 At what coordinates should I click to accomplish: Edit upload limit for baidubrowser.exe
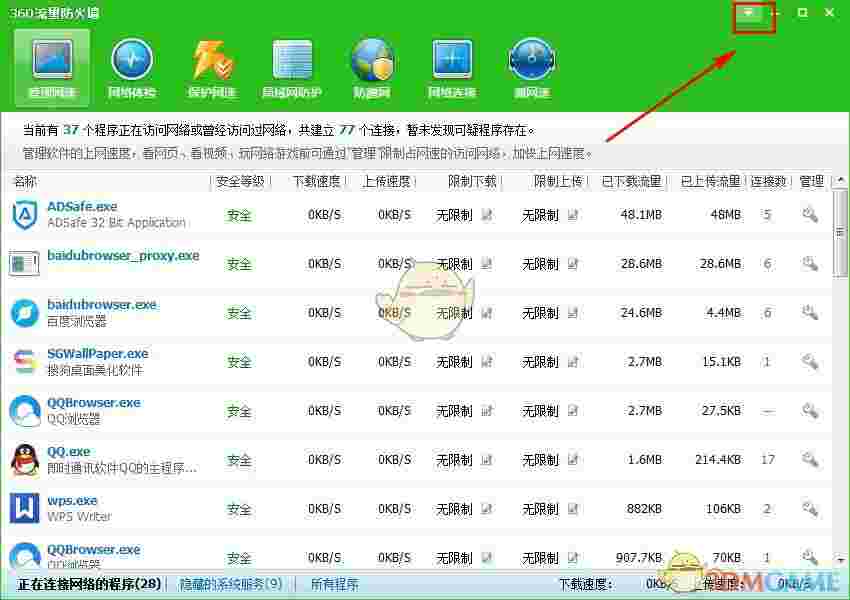point(572,313)
